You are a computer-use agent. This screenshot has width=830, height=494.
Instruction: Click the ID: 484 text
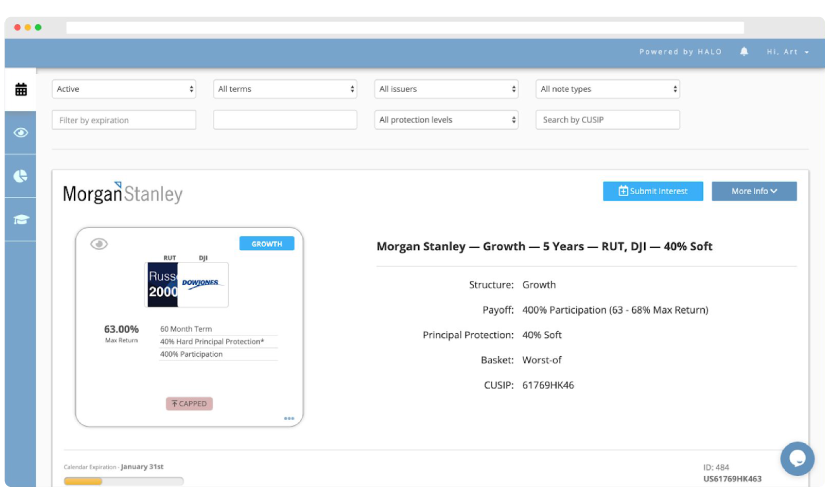pos(716,468)
